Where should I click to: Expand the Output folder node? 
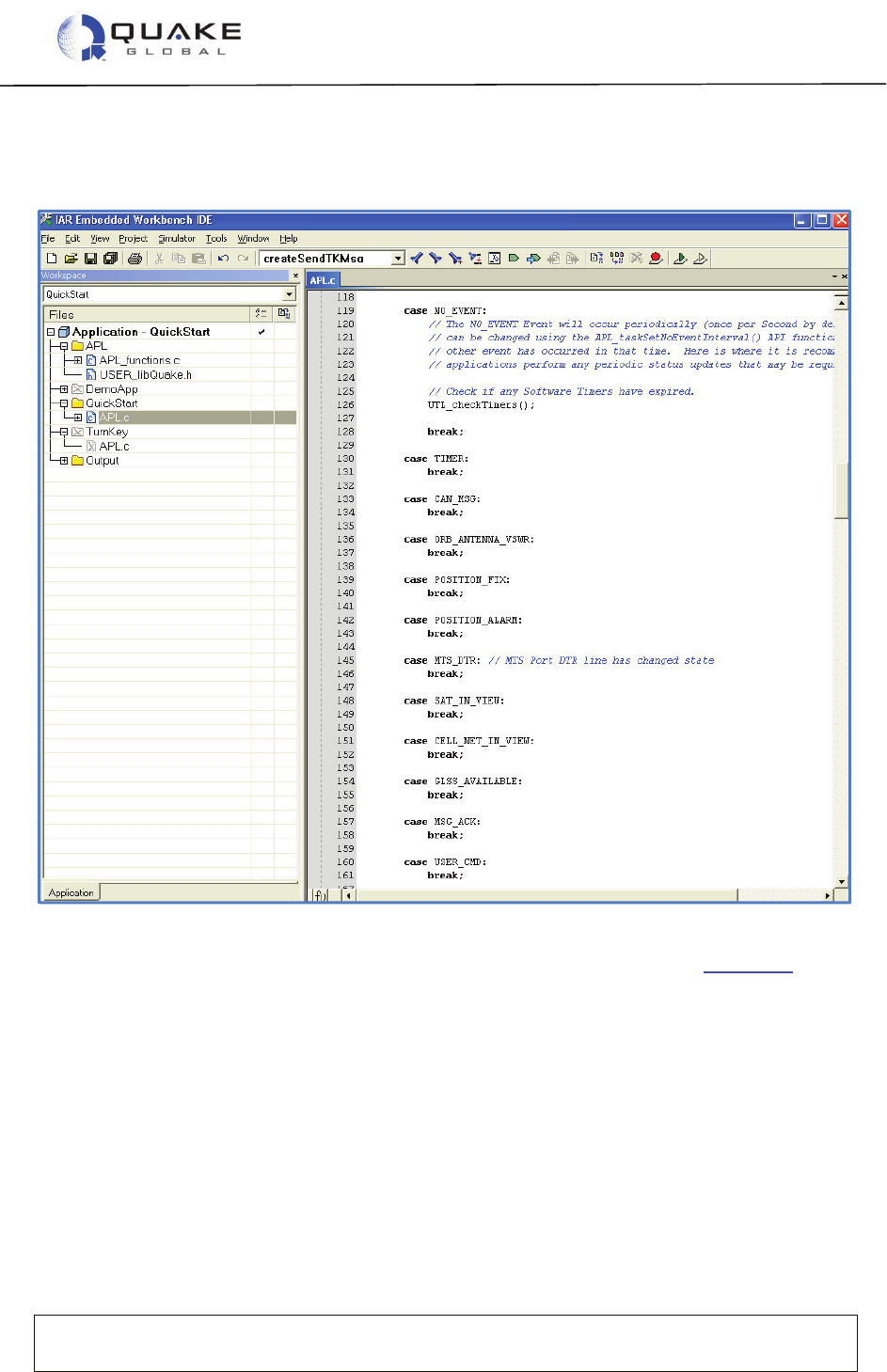[64, 461]
